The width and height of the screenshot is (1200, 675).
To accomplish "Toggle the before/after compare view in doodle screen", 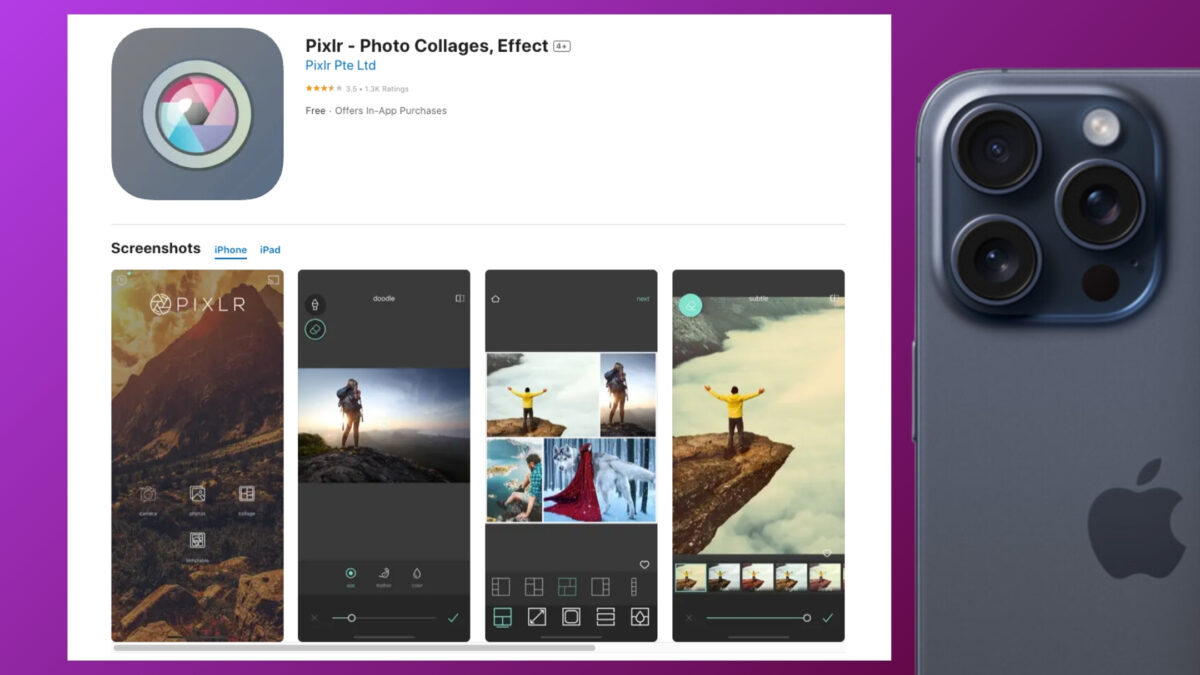I will click(458, 300).
